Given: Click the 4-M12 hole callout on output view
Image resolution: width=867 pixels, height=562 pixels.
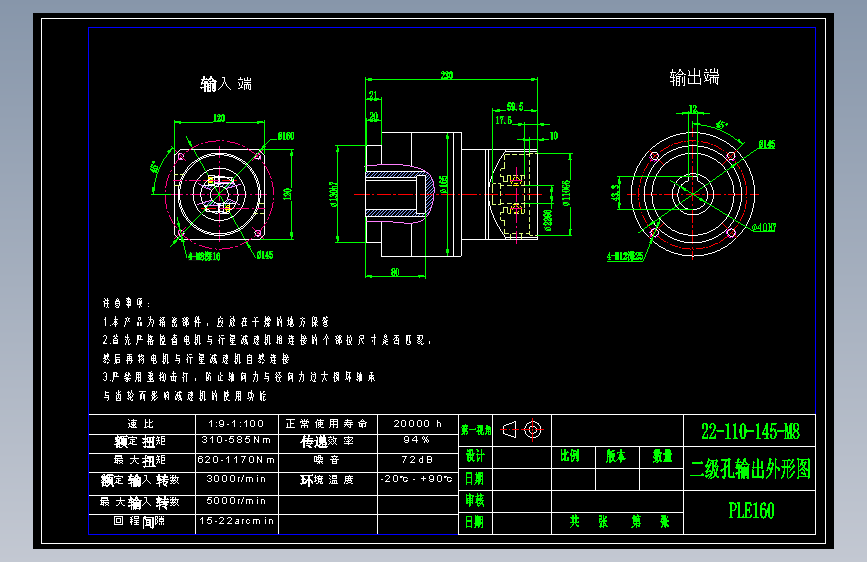Looking at the screenshot, I should click(x=625, y=256).
